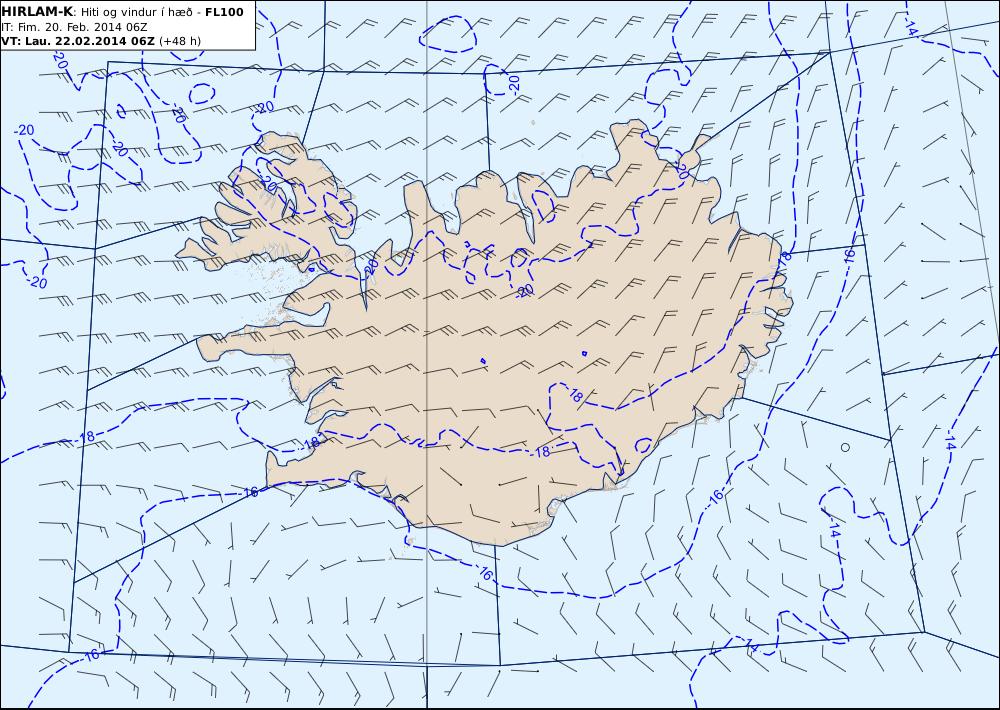Click the 'VT: Lau. 22.02.2014 06Z' valid time
The height and width of the screenshot is (710, 1000).
point(78,41)
